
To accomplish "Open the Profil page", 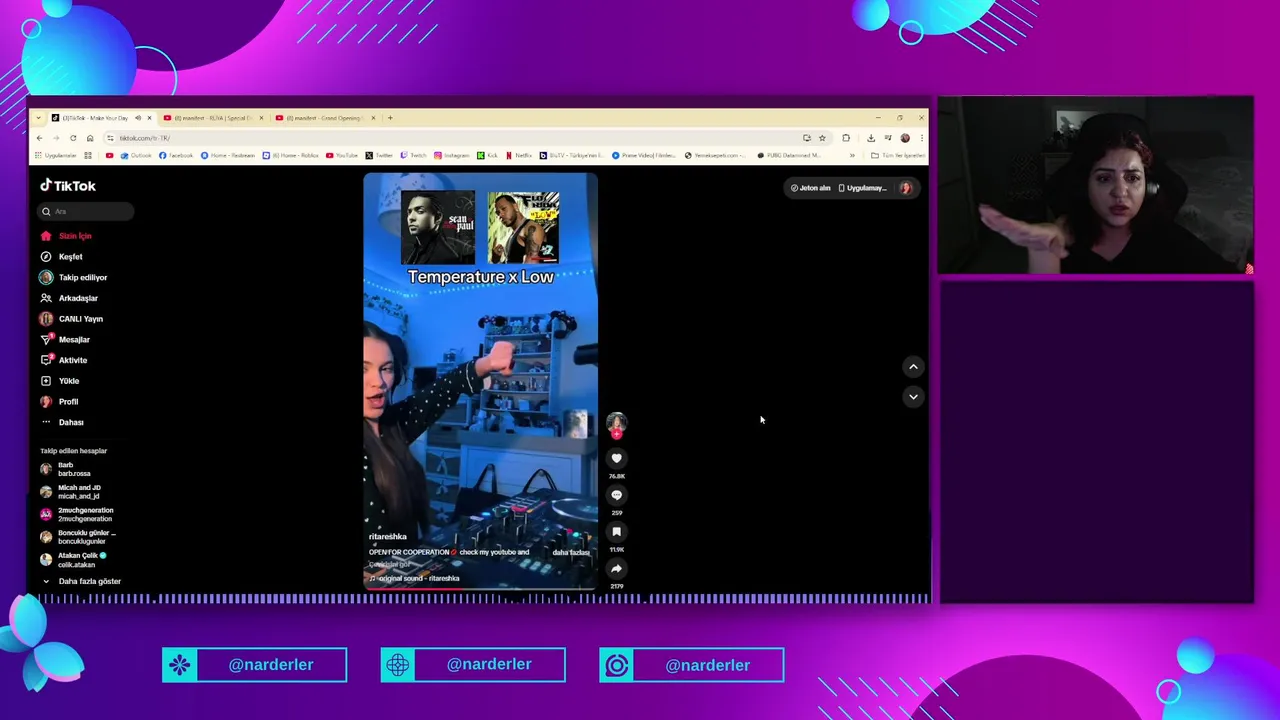I will pos(60,402).
